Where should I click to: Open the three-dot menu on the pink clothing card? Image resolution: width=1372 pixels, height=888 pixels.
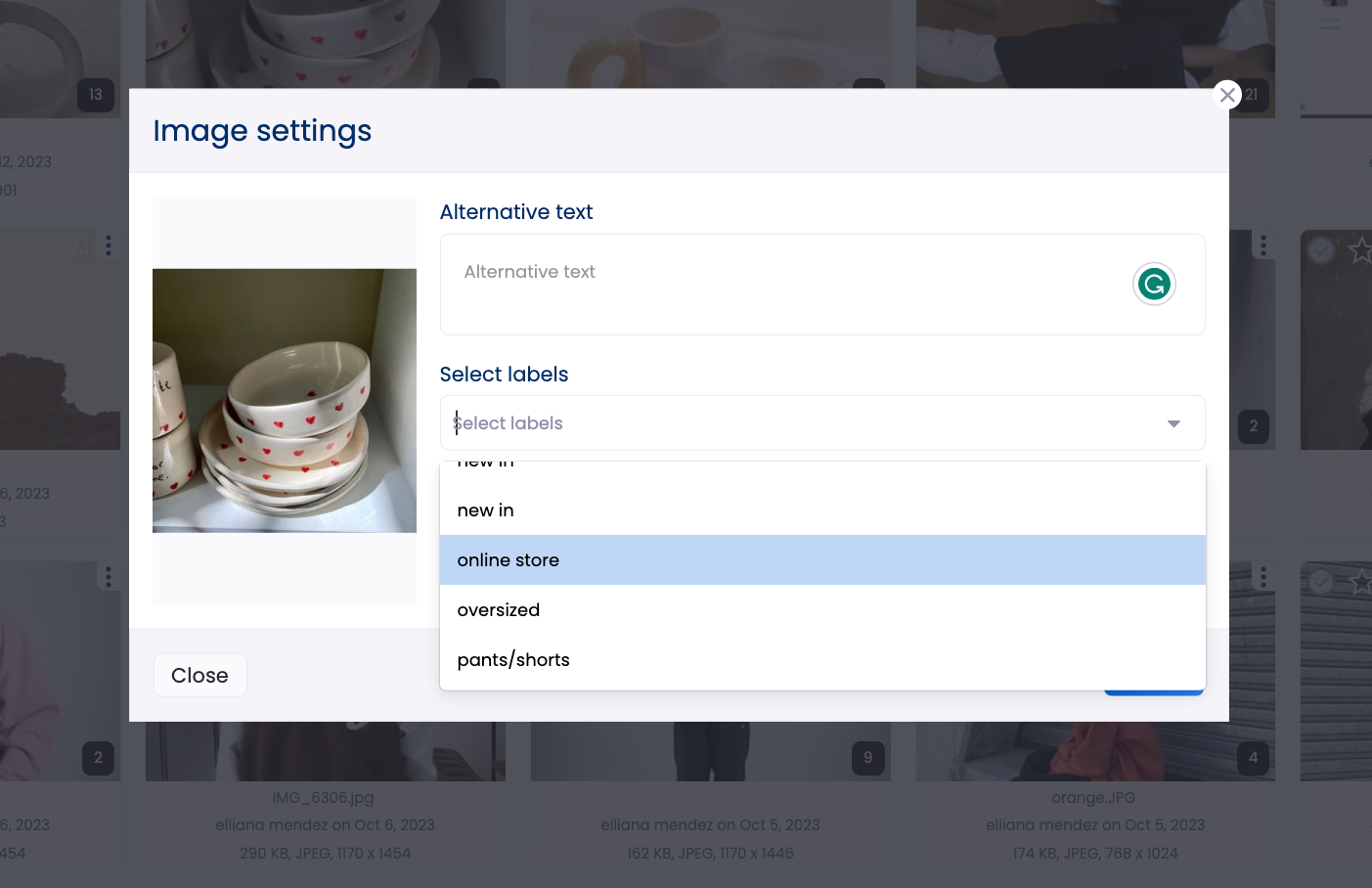(109, 577)
